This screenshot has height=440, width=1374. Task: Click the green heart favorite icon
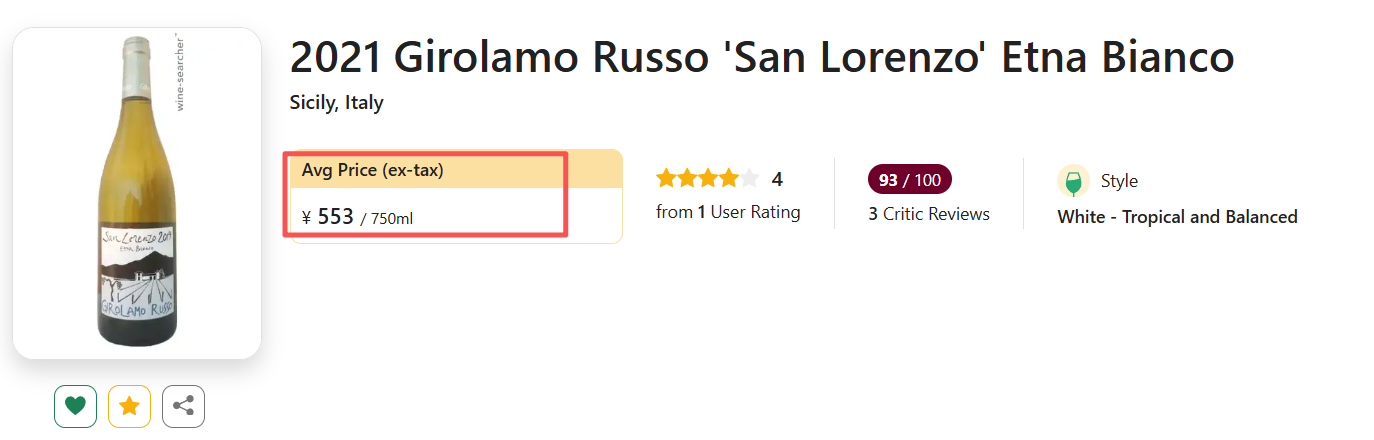(x=75, y=406)
